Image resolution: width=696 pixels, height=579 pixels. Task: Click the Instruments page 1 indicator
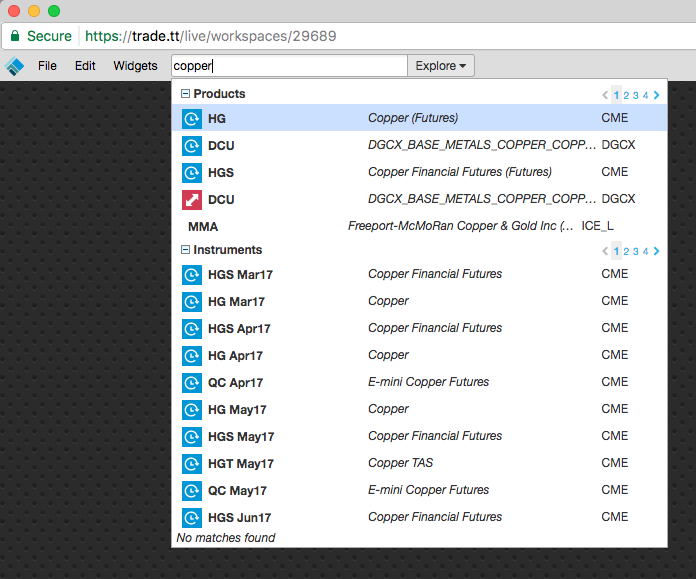(616, 251)
